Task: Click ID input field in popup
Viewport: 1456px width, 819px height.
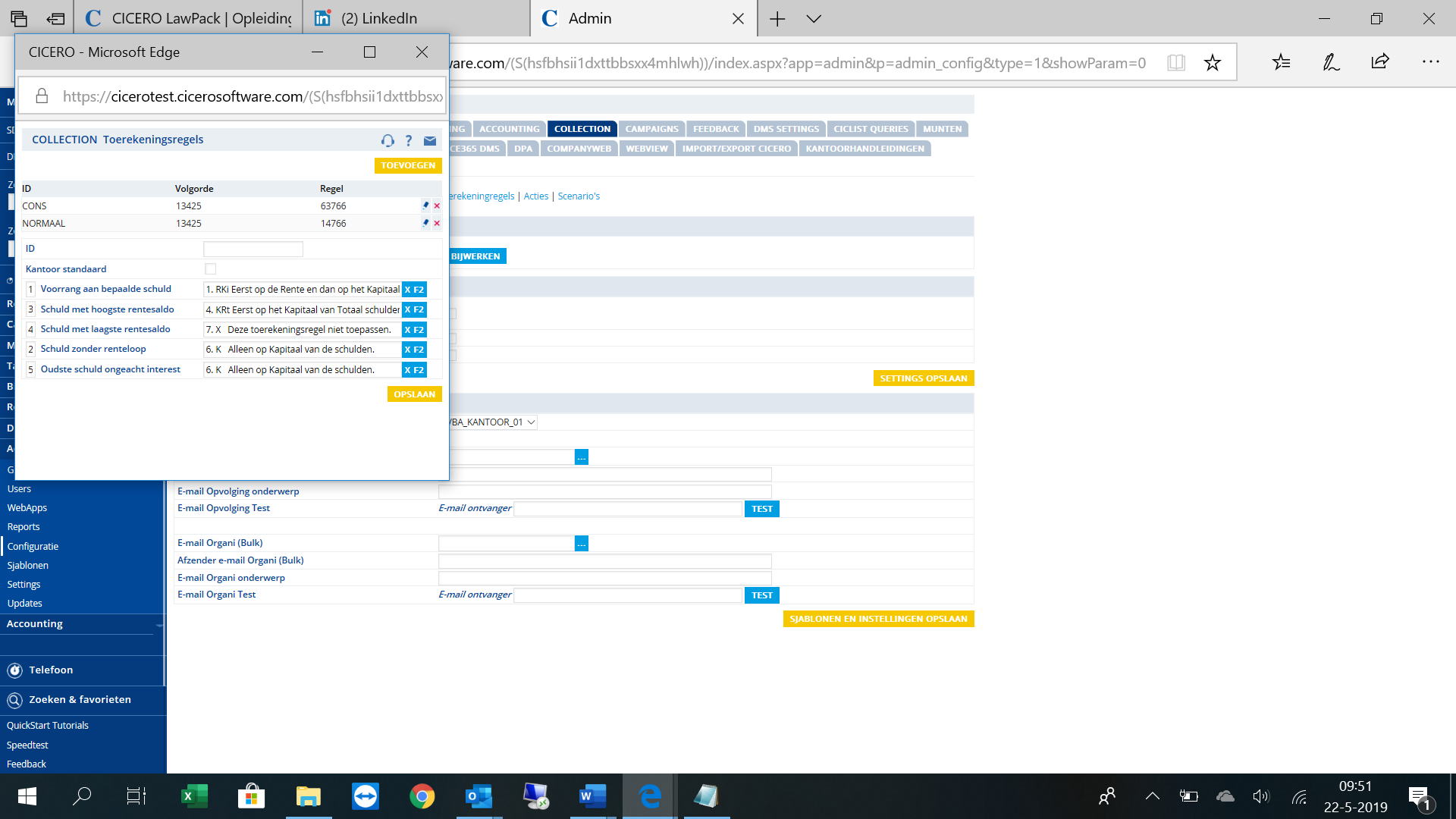Action: 253,249
